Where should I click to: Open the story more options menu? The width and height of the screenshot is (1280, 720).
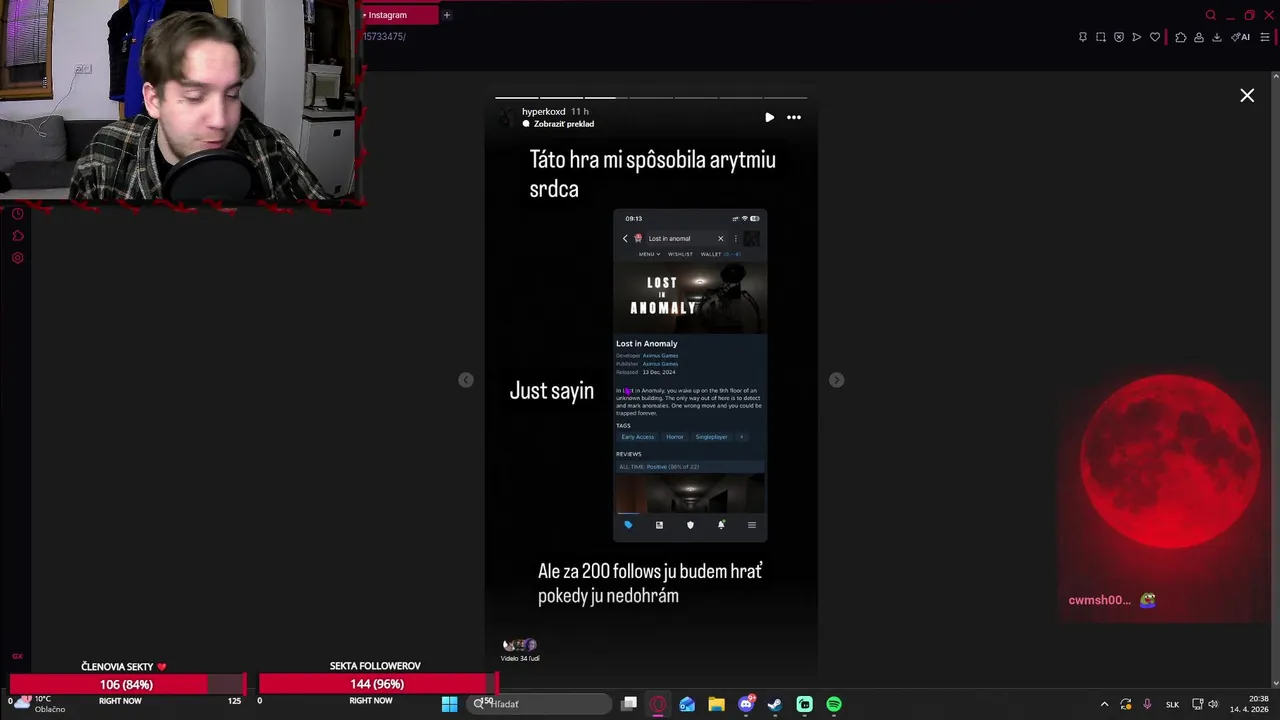[x=793, y=117]
